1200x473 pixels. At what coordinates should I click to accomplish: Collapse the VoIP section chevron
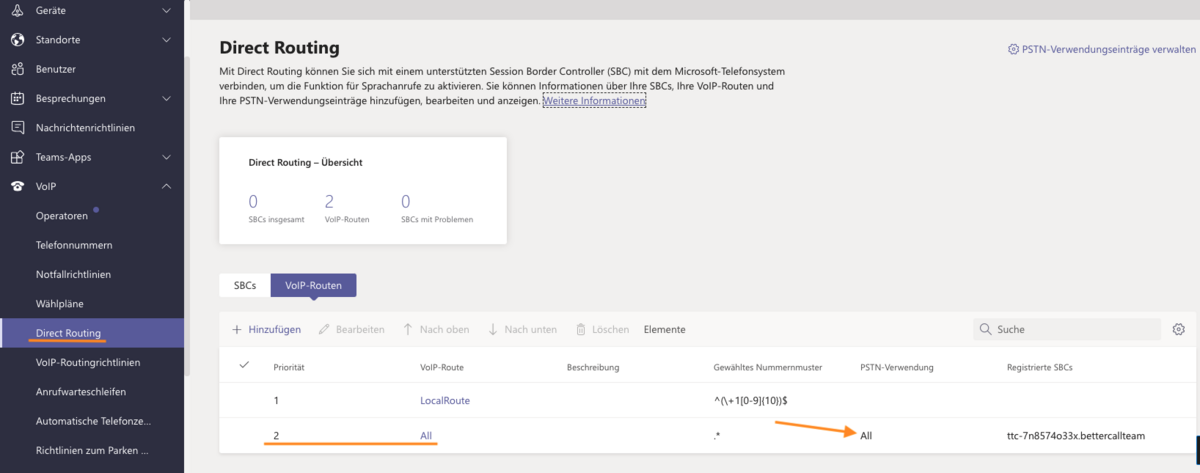(x=166, y=186)
